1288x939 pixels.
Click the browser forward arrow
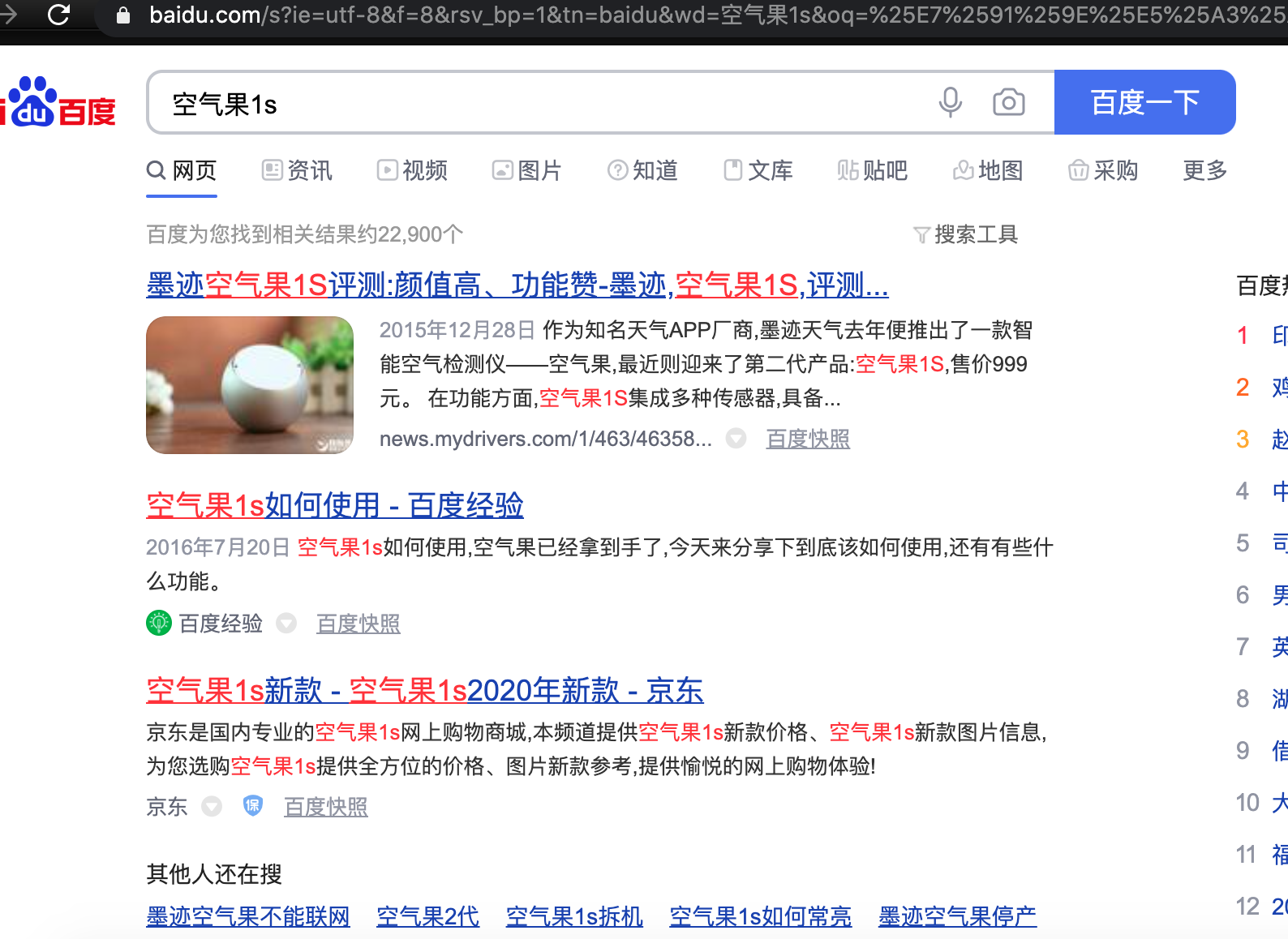(7, 14)
